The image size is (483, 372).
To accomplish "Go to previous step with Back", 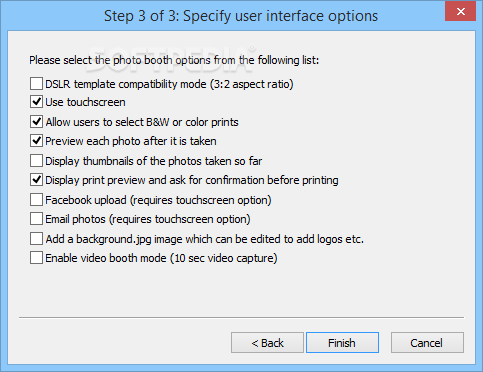I will 267,342.
